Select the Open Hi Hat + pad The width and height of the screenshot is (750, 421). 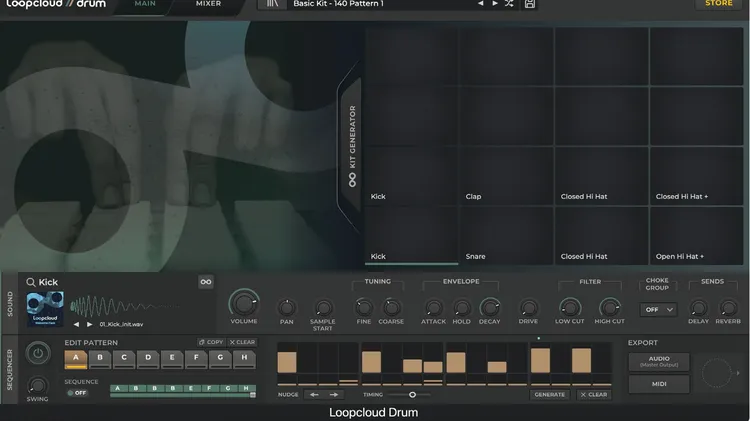pos(696,235)
